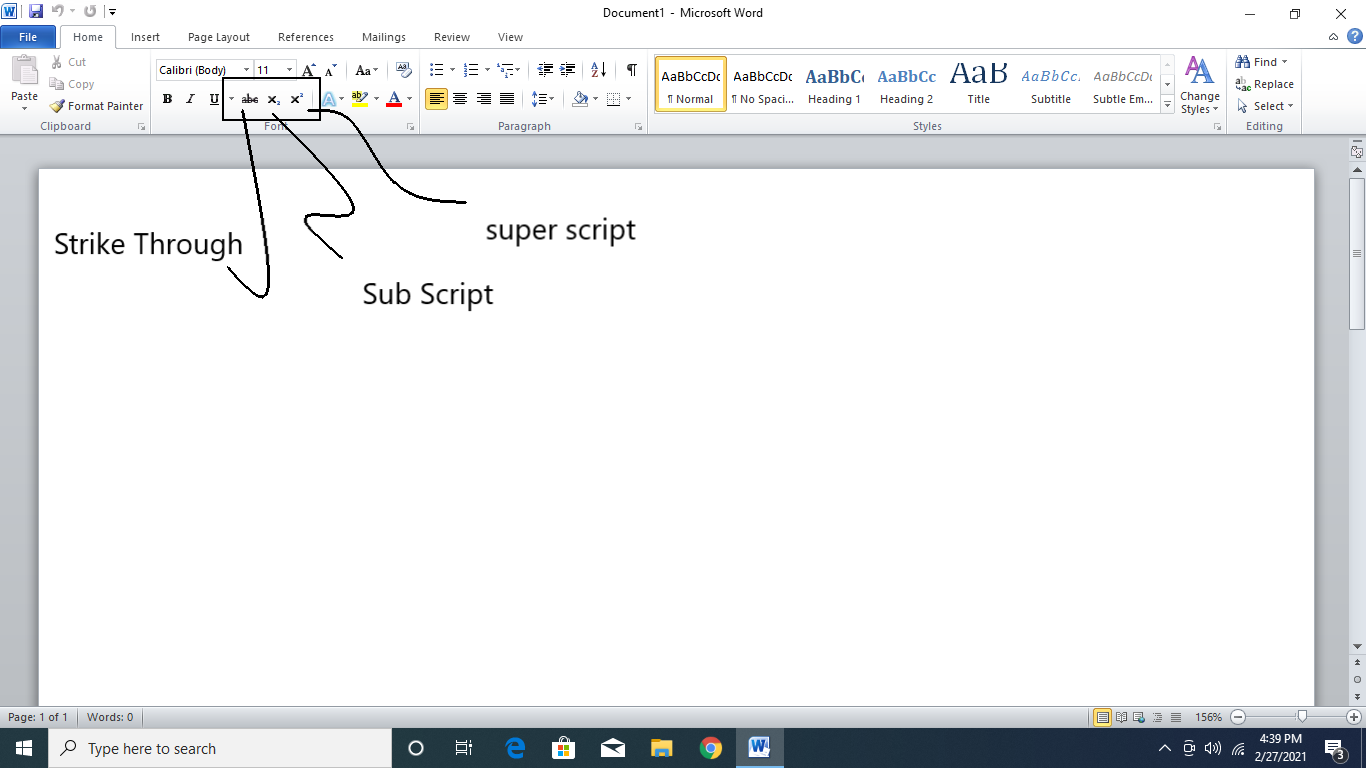Click the Sort A to Z icon

pyautogui.click(x=598, y=70)
